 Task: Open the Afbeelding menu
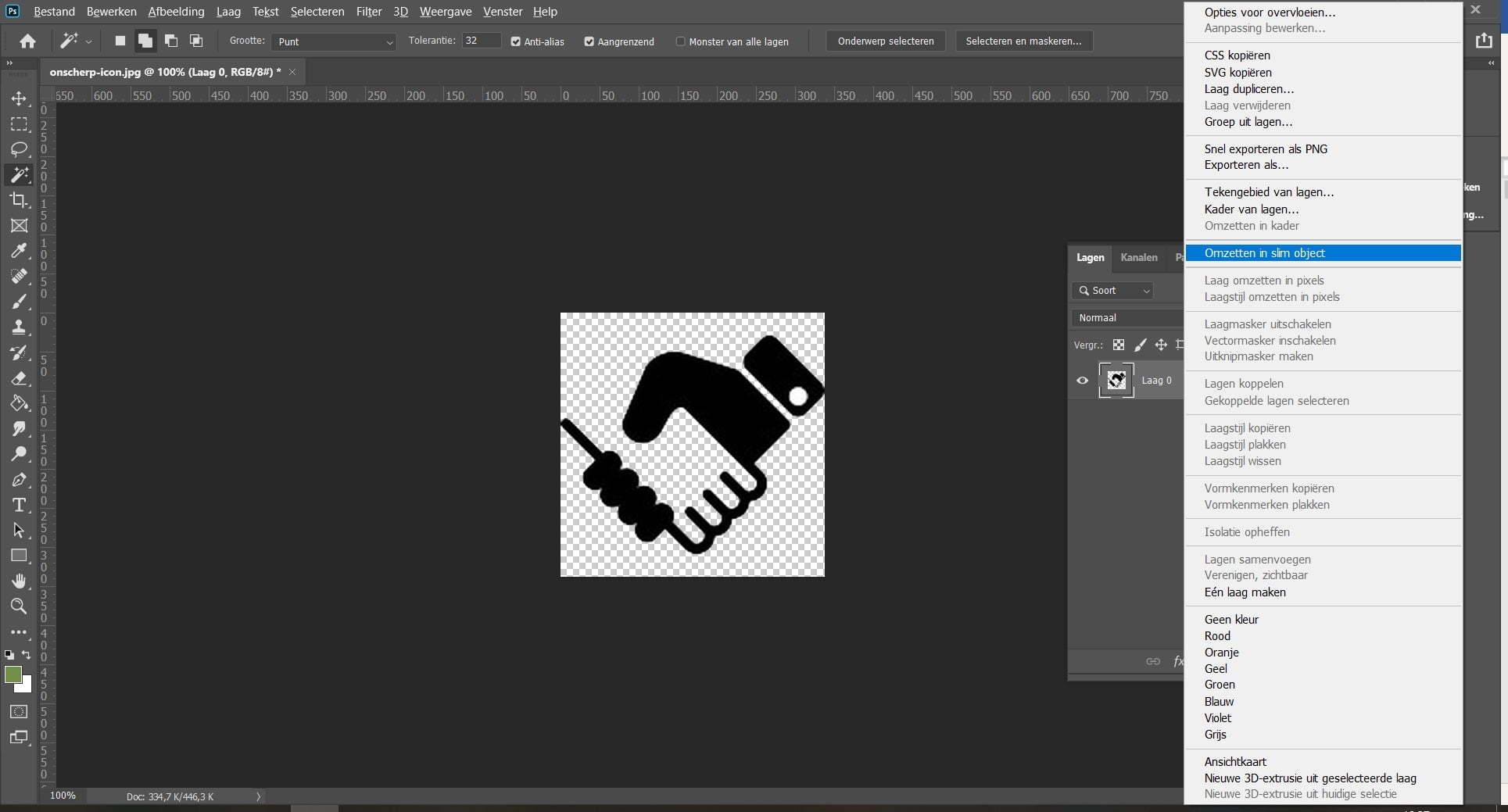(176, 12)
